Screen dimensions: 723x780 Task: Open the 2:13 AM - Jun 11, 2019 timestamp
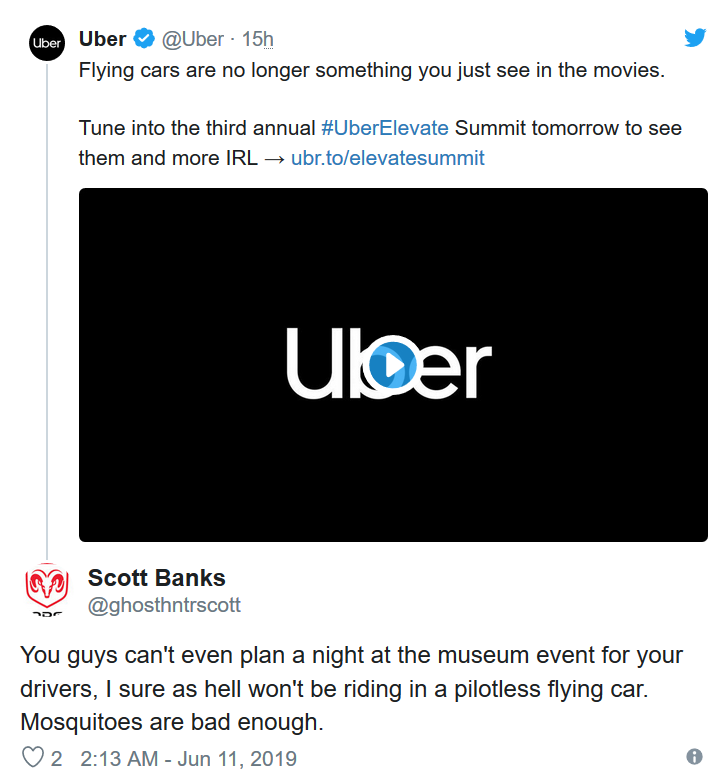(x=188, y=758)
